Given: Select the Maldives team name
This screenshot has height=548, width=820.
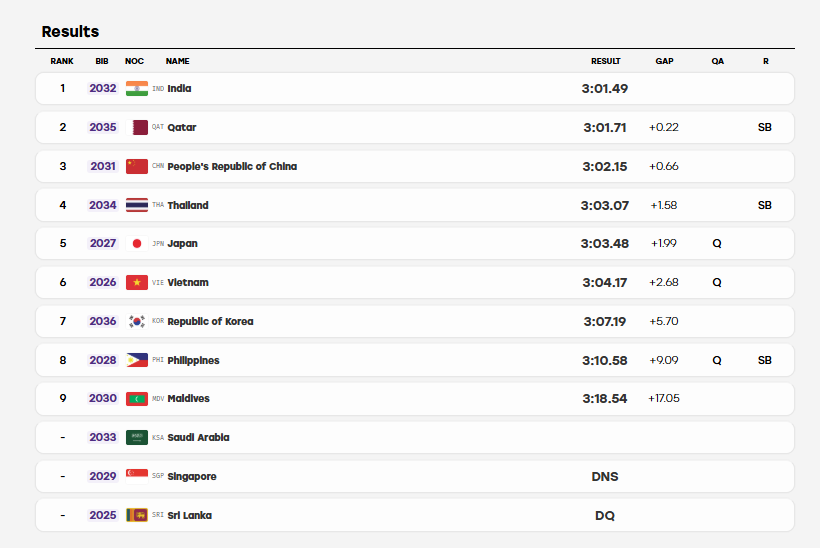Looking at the screenshot, I should [x=188, y=398].
